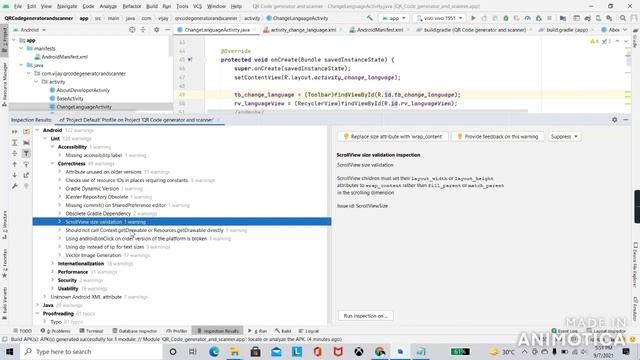Open the Profile app gauge icon

click(x=528, y=18)
